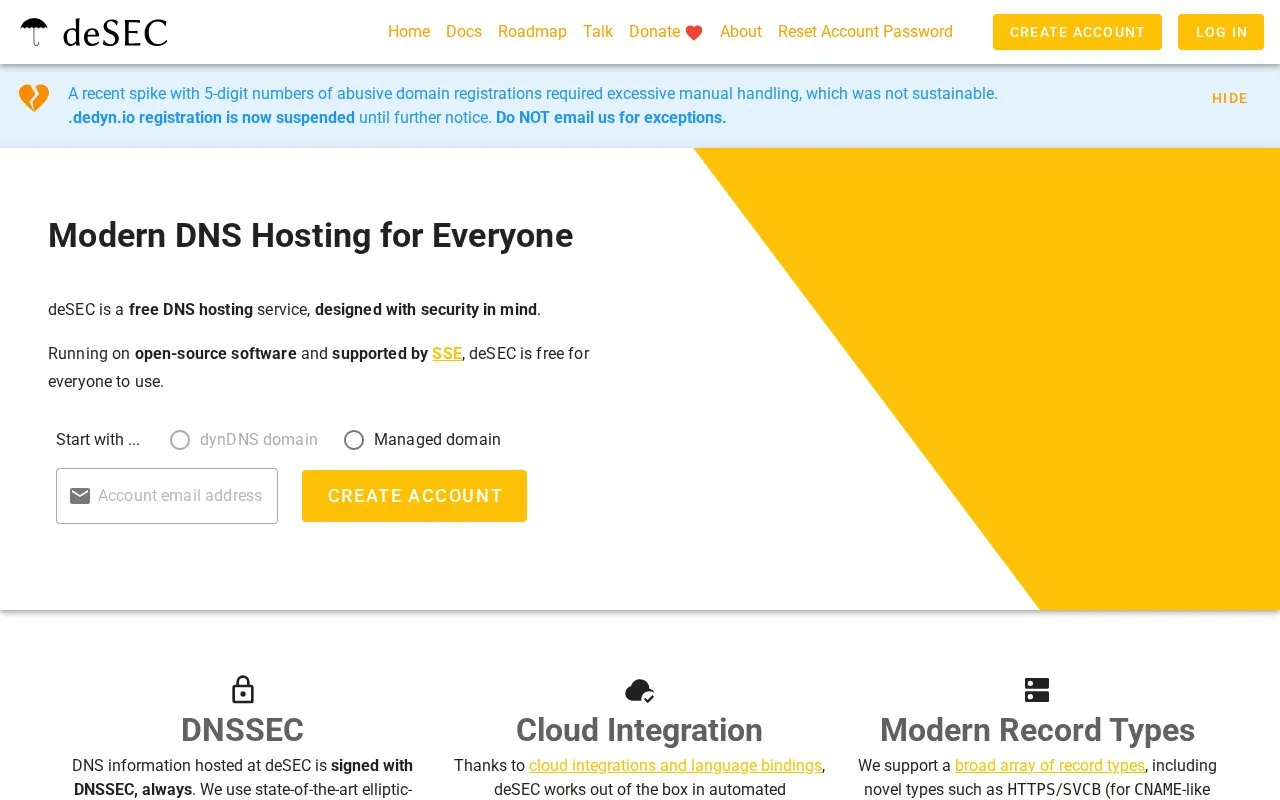Click the 'Do NOT email us for exceptions.' text
1280x800 pixels.
[x=611, y=118]
